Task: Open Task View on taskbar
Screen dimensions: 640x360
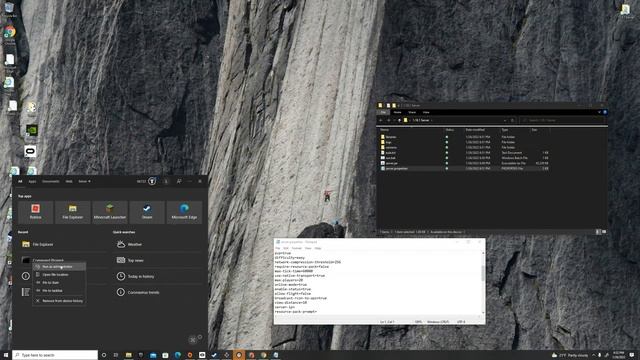Action: point(116,355)
